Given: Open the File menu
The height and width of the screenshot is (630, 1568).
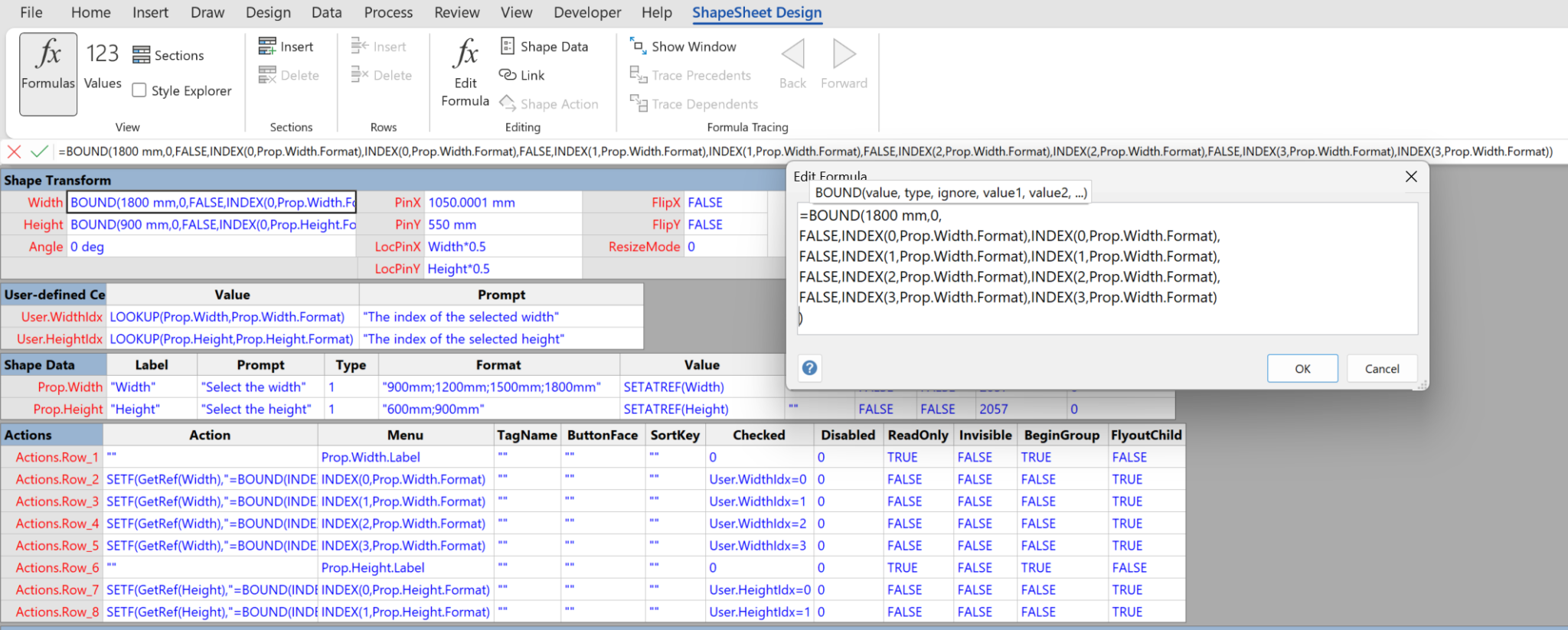Looking at the screenshot, I should point(31,13).
